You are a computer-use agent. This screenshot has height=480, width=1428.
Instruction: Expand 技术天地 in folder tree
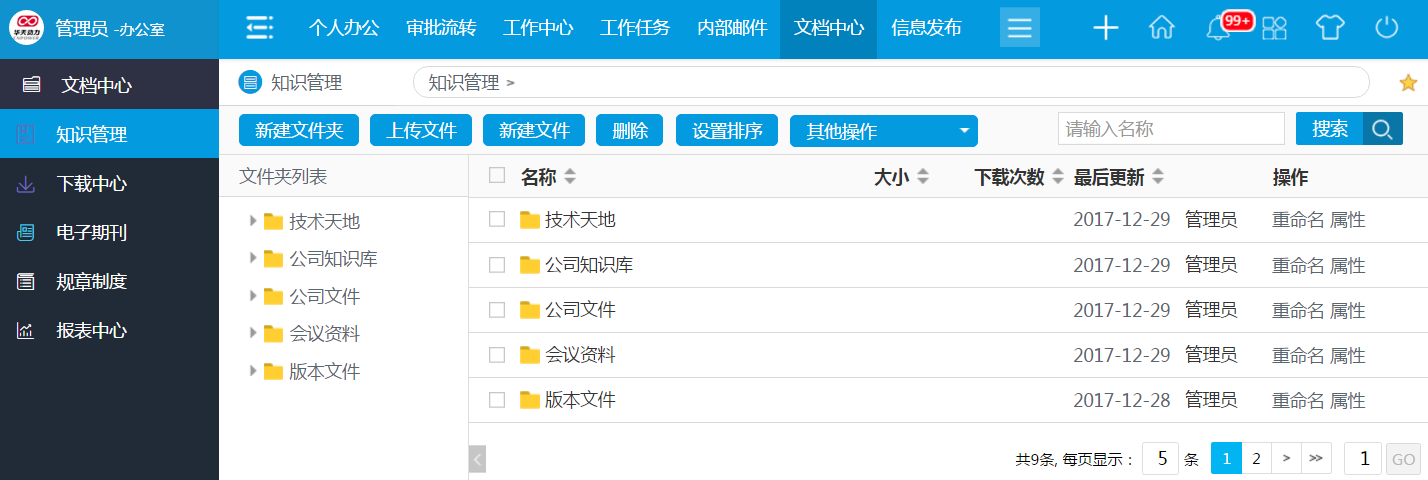click(253, 221)
